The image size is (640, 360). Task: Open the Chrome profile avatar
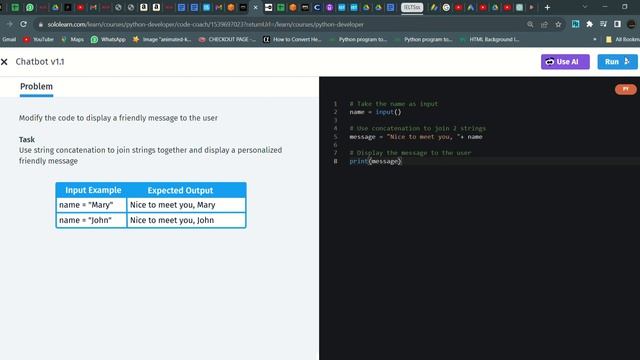631,24
